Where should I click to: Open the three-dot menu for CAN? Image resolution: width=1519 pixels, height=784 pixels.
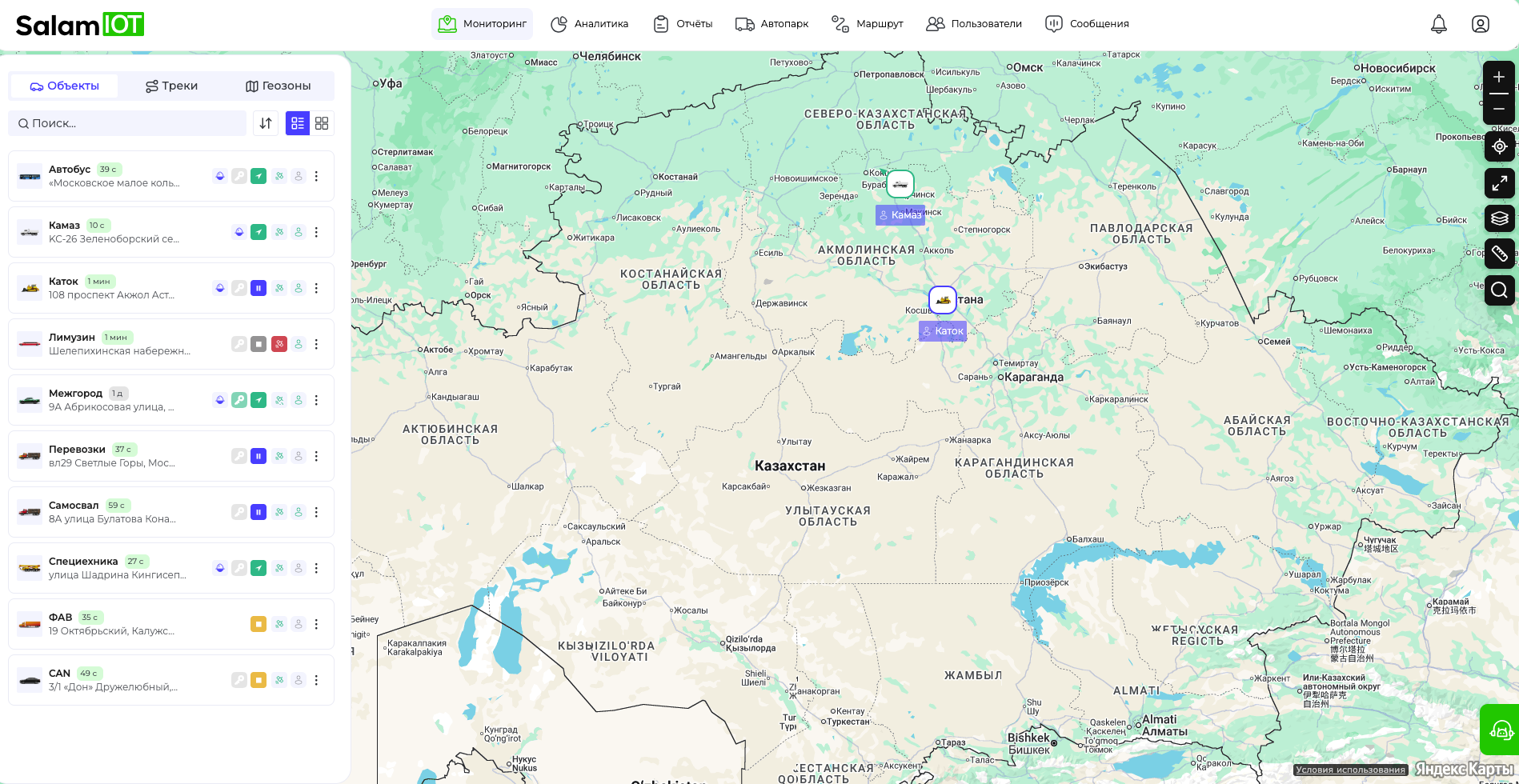(316, 680)
